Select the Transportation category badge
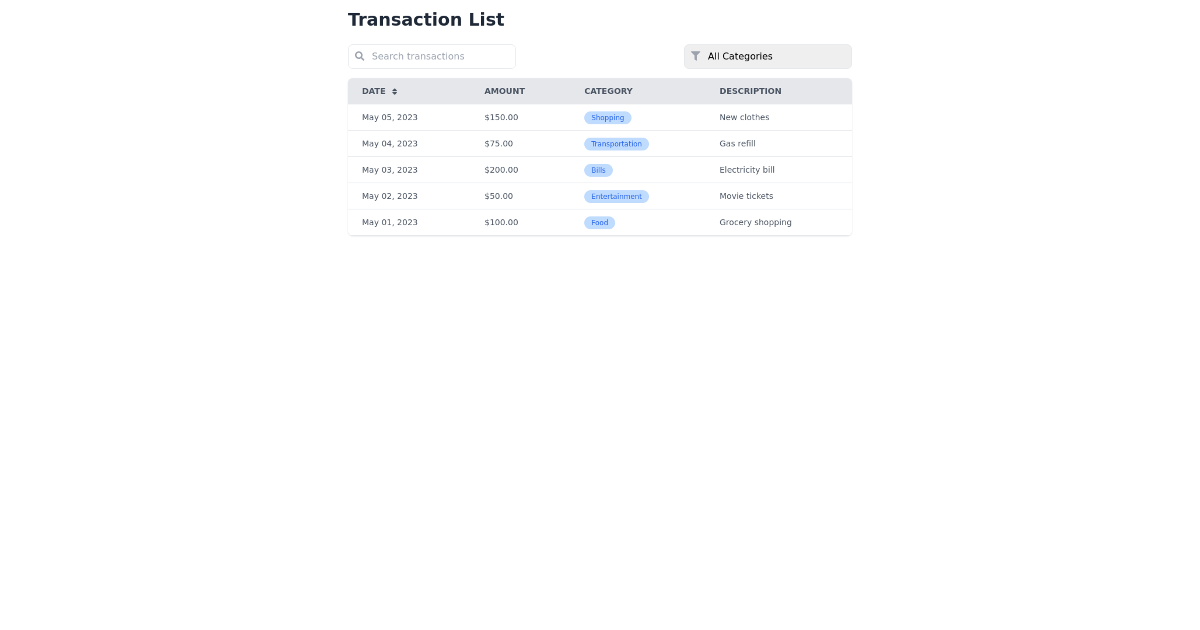This screenshot has height=630, width=1200. [616, 143]
